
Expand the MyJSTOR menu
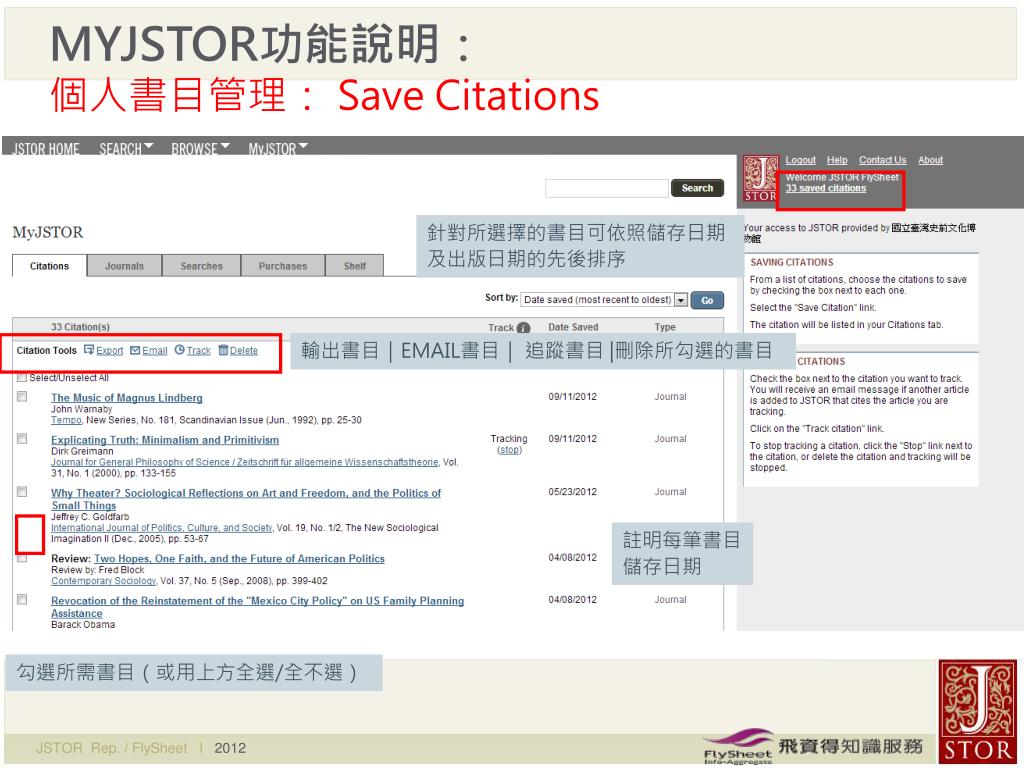278,149
